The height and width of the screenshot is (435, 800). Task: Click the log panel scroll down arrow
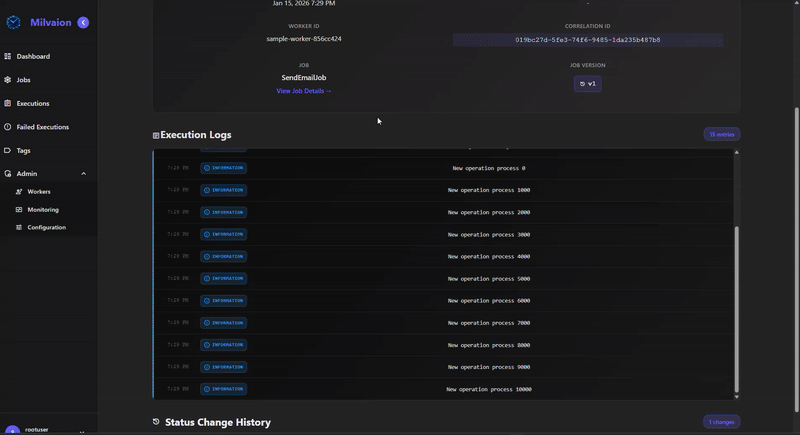(x=736, y=396)
